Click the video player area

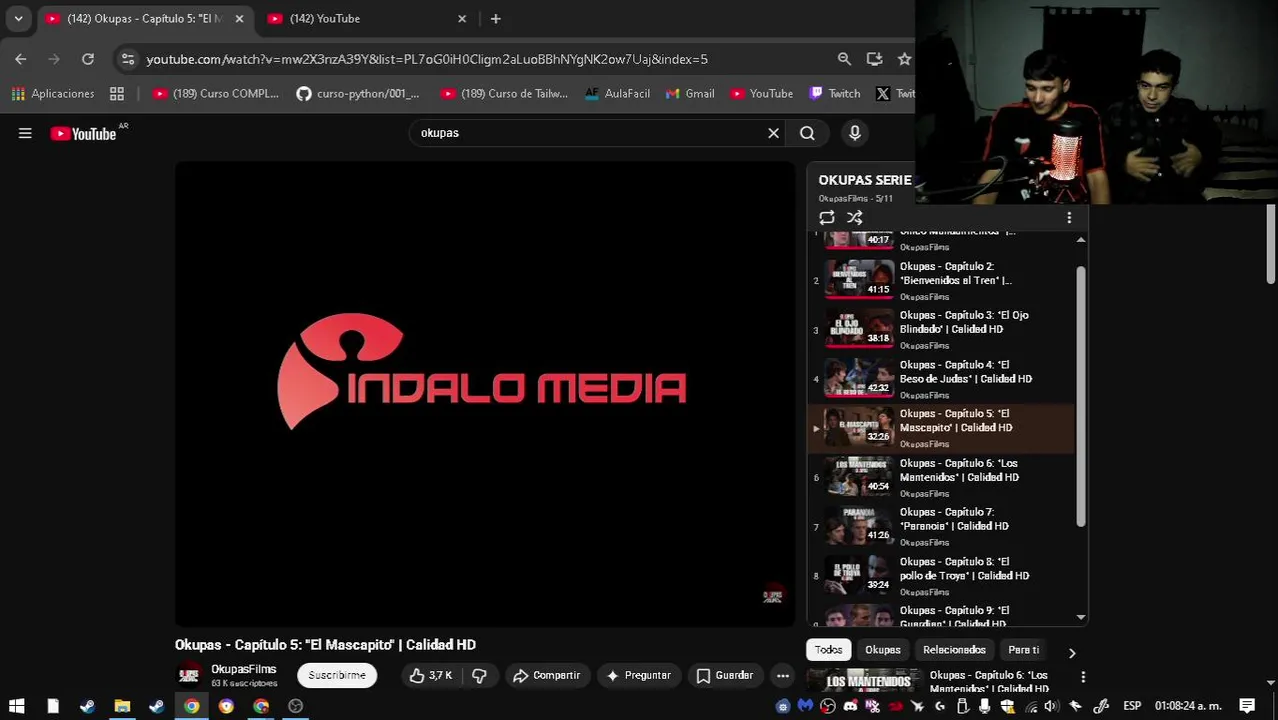click(x=485, y=394)
